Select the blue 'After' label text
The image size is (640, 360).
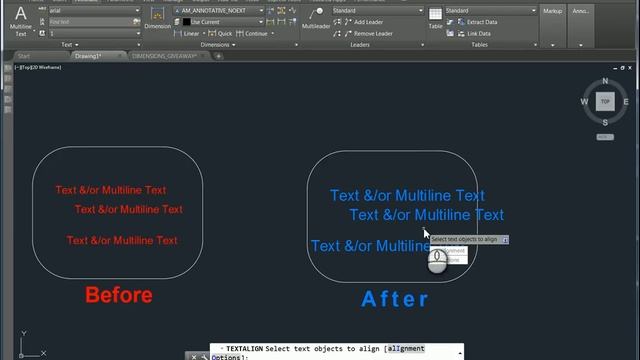(395, 299)
